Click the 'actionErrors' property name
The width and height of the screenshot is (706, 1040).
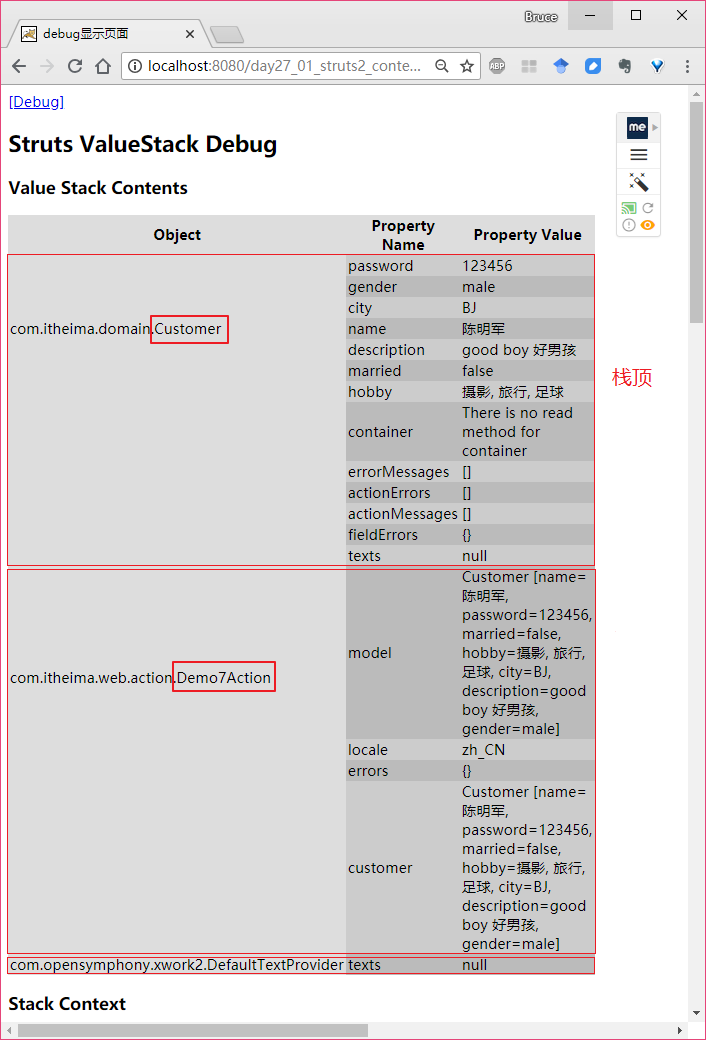coord(389,493)
